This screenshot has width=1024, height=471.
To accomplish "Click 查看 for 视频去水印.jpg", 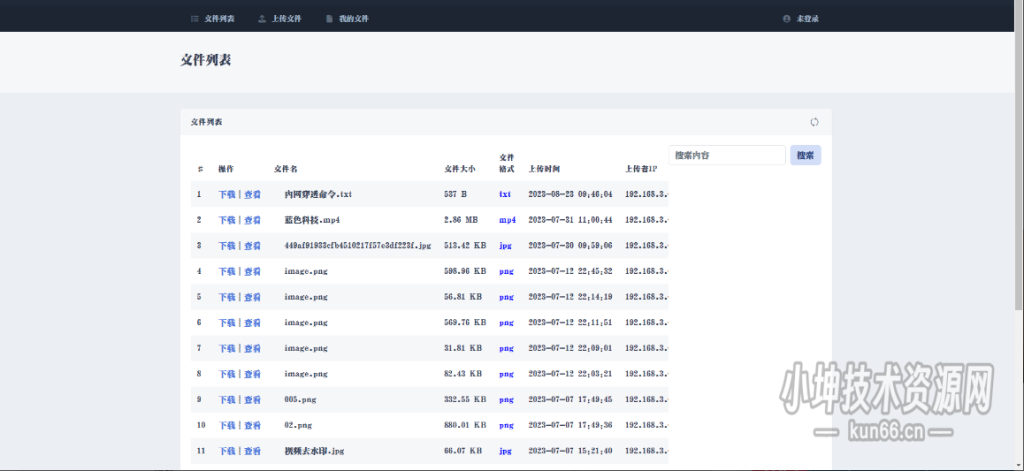I will click(253, 451).
